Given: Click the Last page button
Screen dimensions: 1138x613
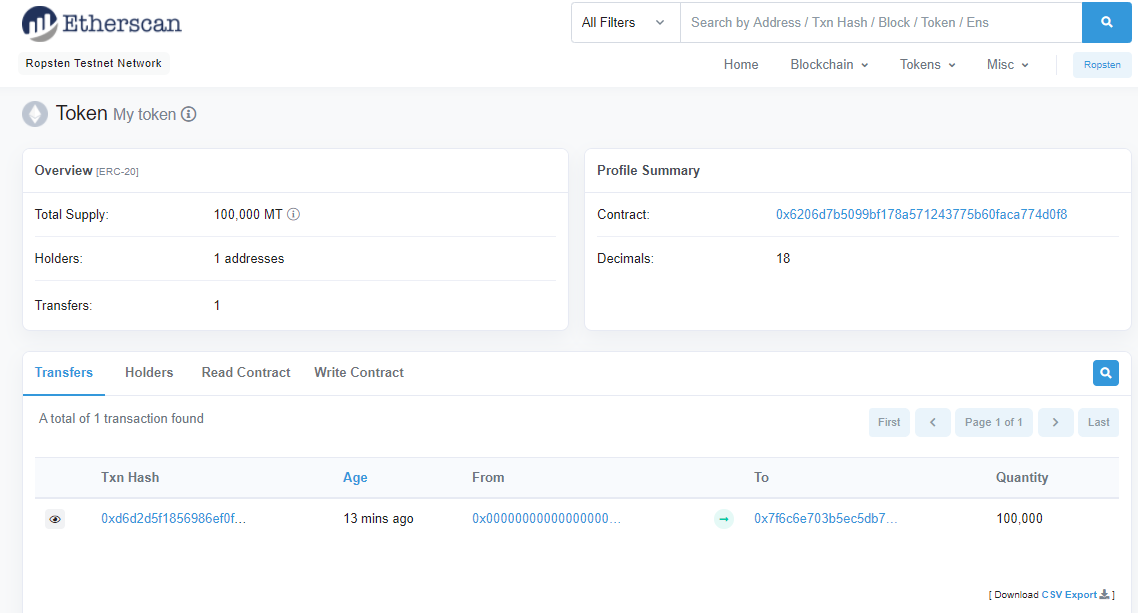Looking at the screenshot, I should click(1098, 422).
